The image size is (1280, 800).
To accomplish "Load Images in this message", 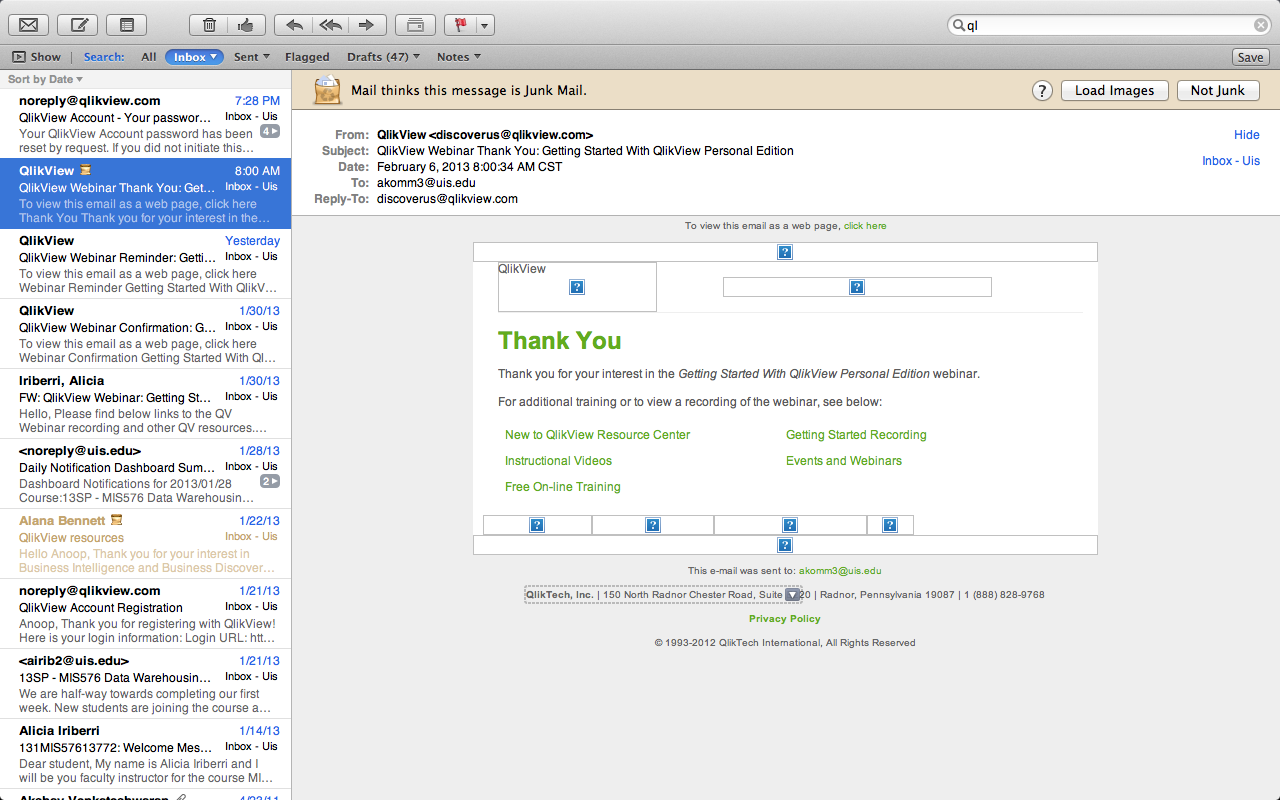I will [x=1114, y=90].
